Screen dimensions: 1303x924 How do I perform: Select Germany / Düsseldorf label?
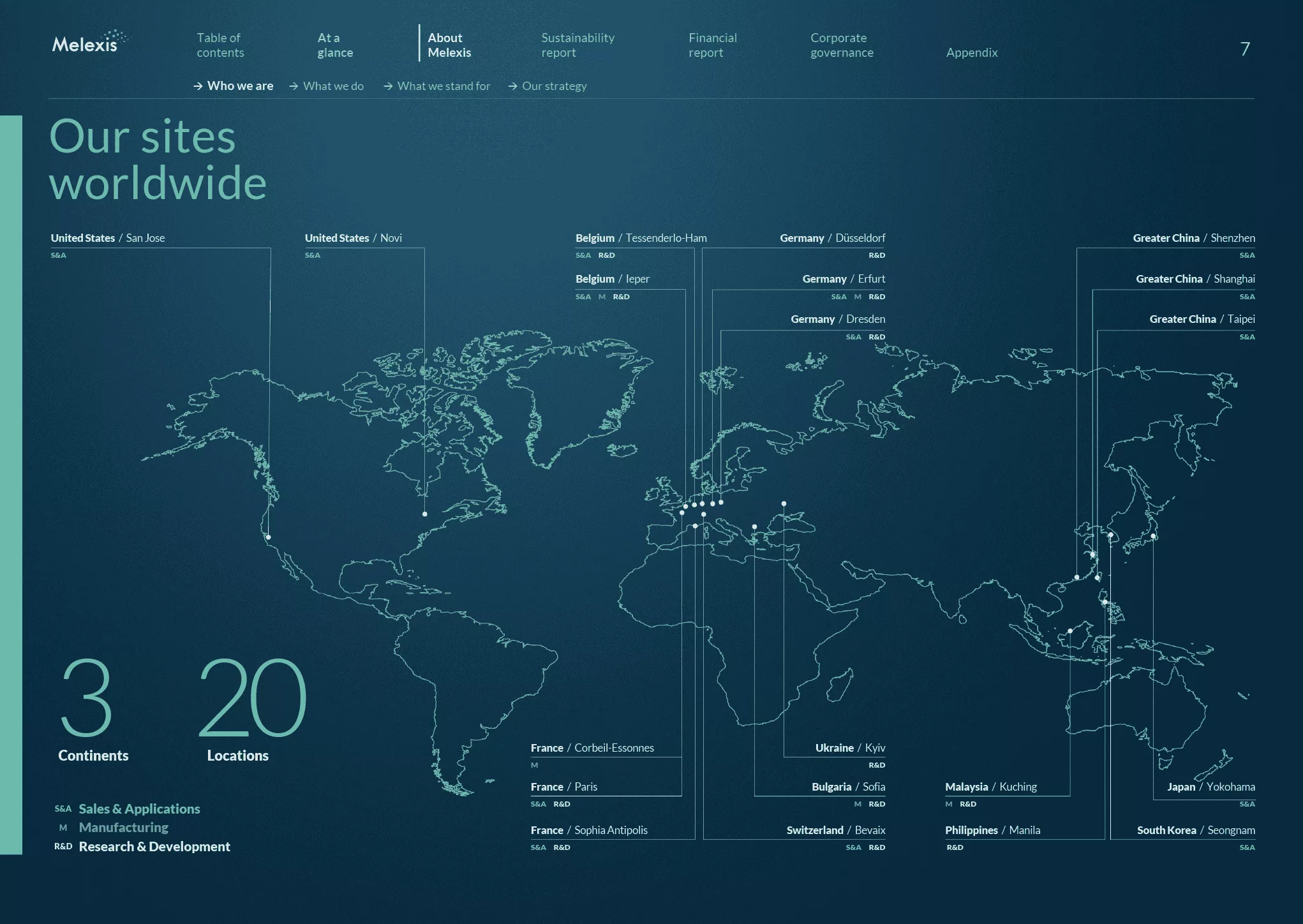click(832, 238)
